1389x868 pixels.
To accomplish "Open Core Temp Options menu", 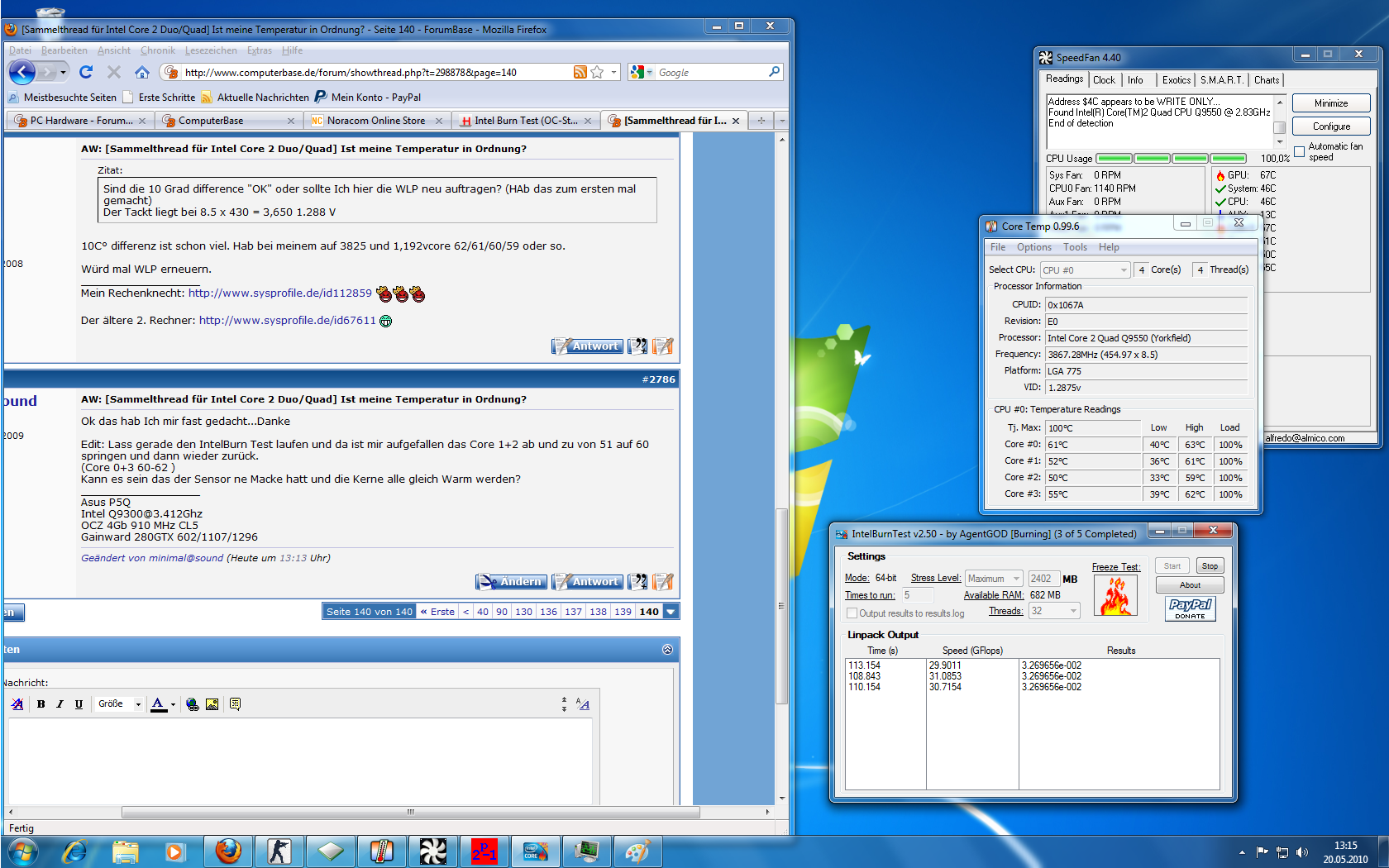I will pos(1033,247).
